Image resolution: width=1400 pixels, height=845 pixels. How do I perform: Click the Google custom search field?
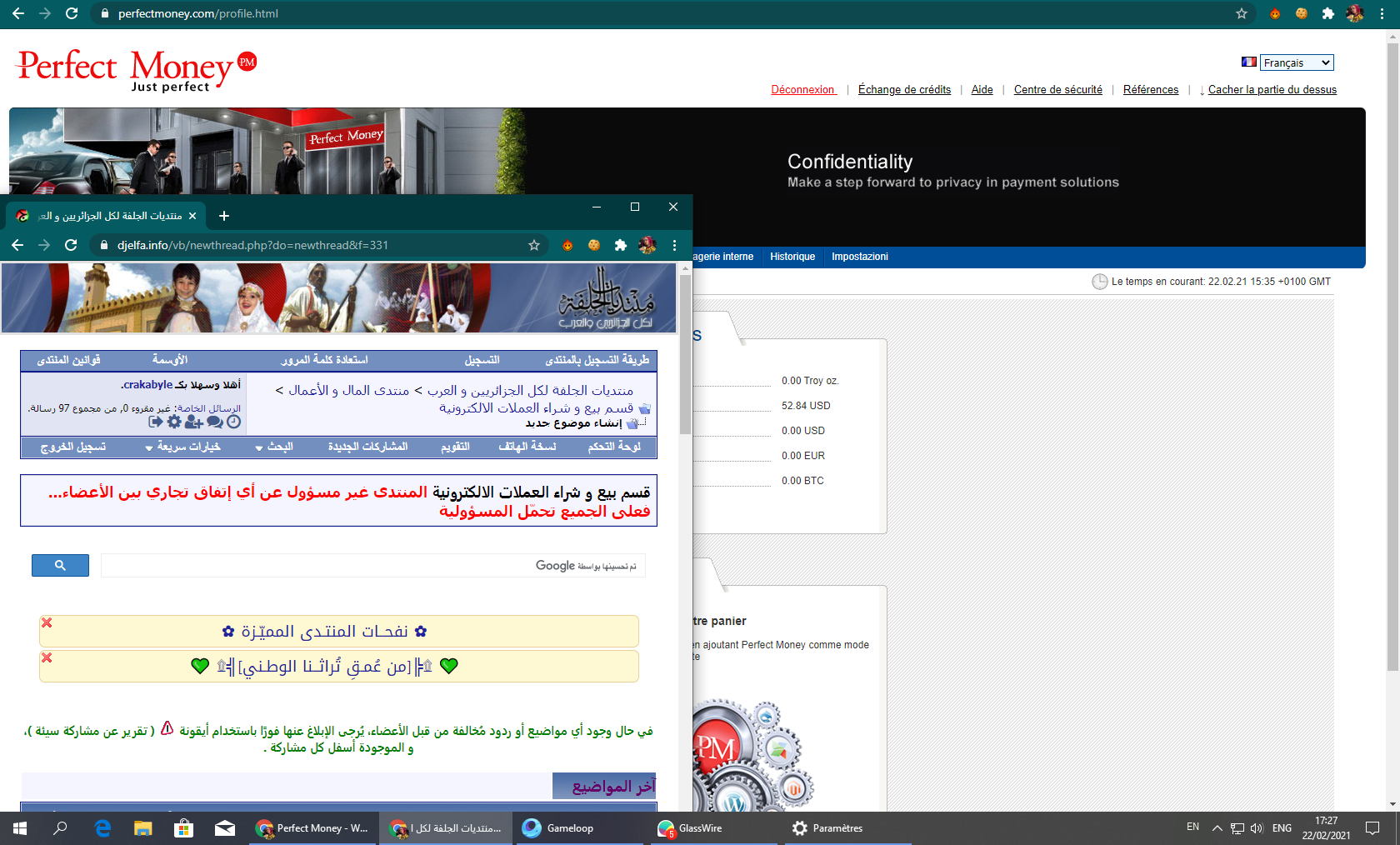372,566
